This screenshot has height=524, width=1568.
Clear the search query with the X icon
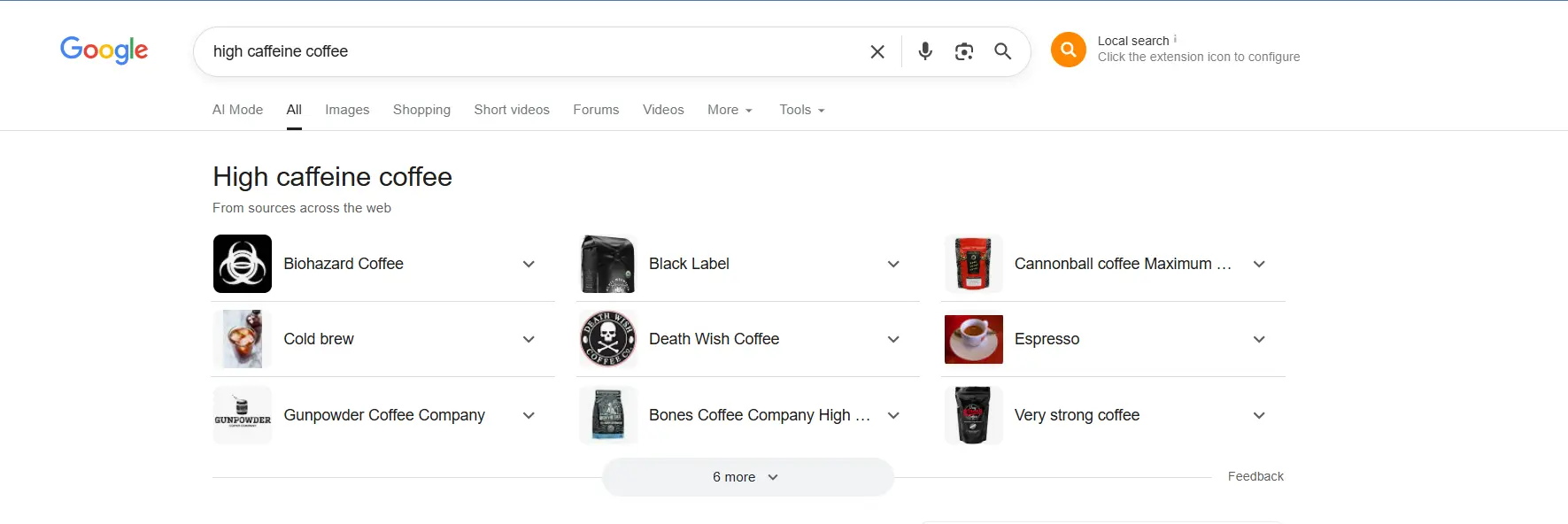point(877,51)
